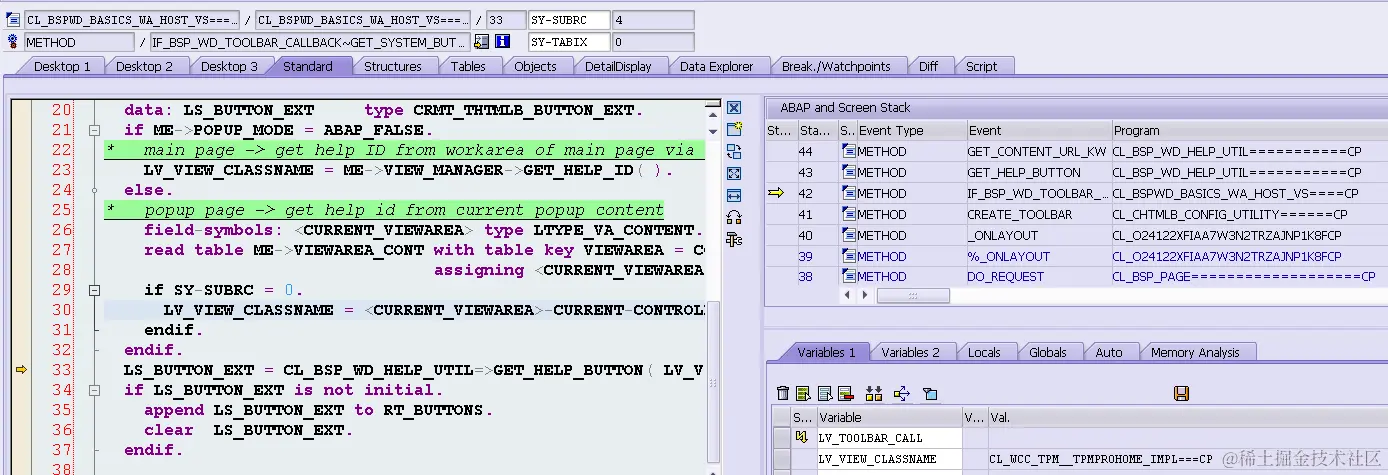
Task: Click the METHOD icon in stack row 44
Action: click(x=848, y=152)
